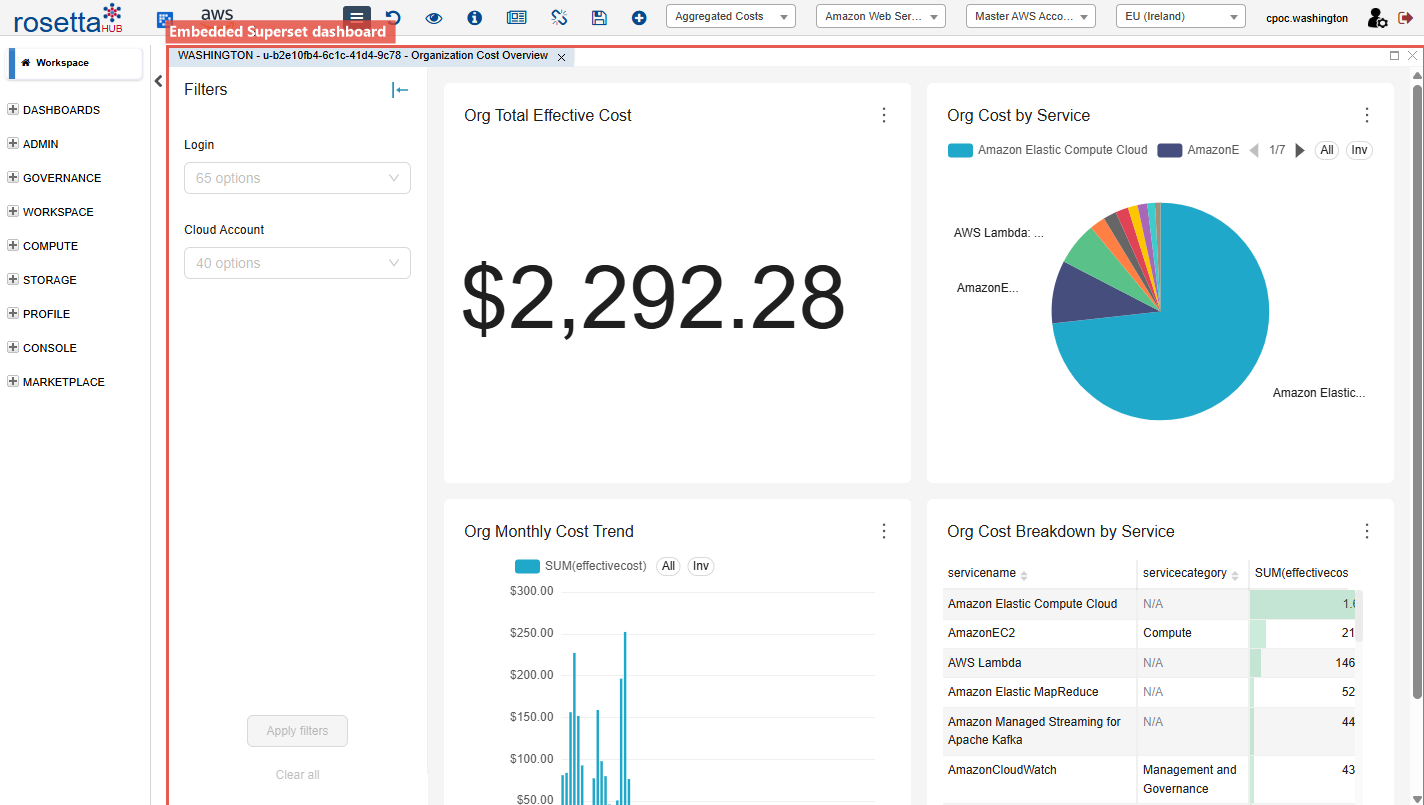Toggle 'Inv' legend selection in Org Monthly Cost Trend

[x=700, y=566]
